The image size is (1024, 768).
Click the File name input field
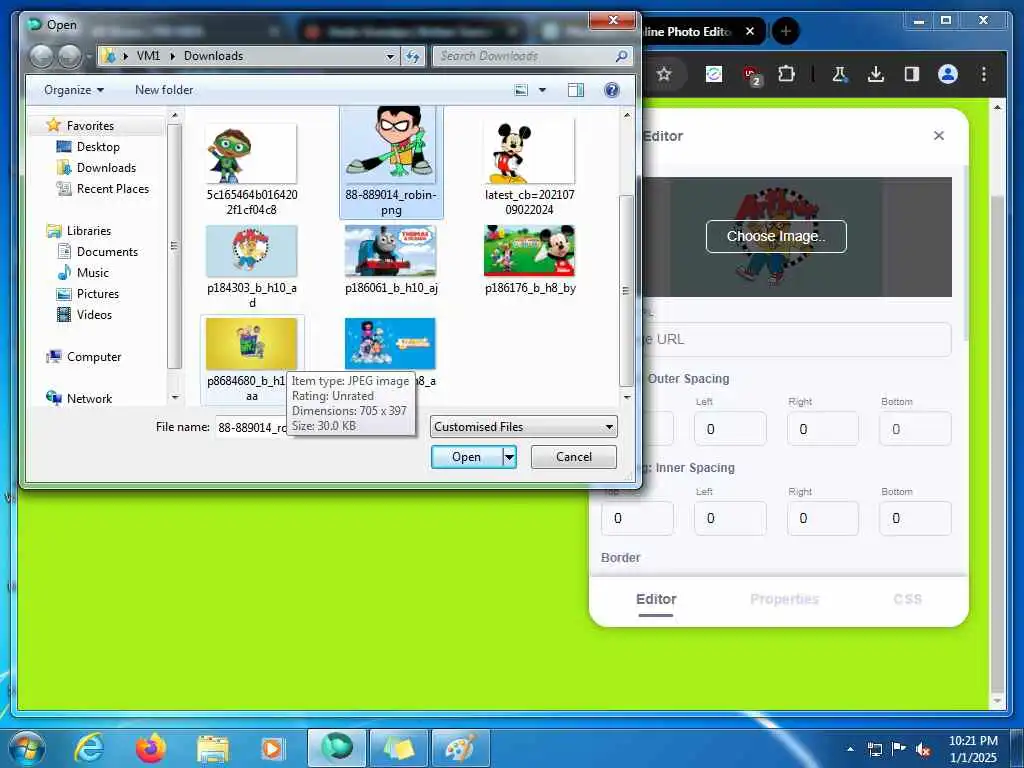click(x=320, y=427)
